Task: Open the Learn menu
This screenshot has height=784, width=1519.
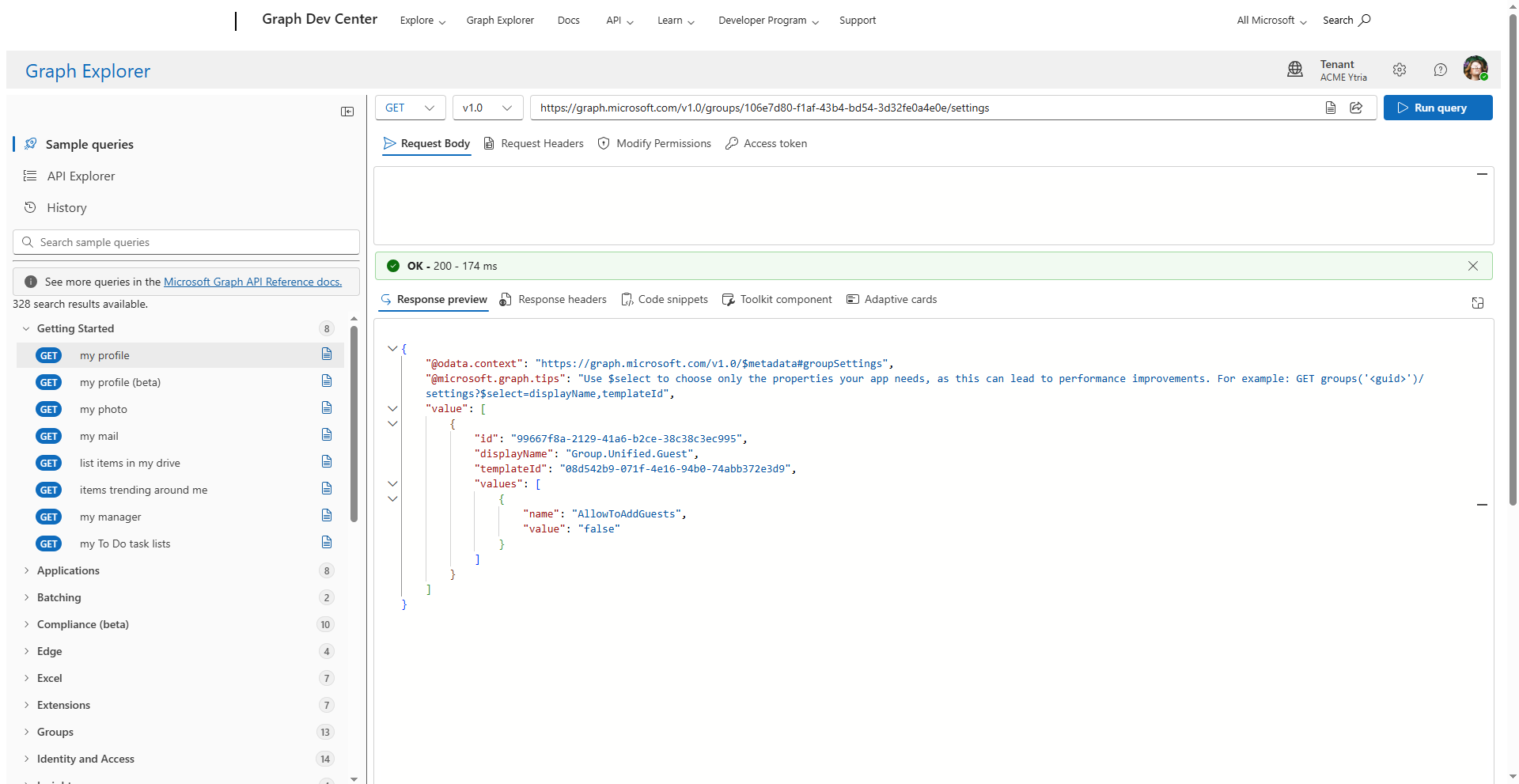Action: click(x=676, y=21)
